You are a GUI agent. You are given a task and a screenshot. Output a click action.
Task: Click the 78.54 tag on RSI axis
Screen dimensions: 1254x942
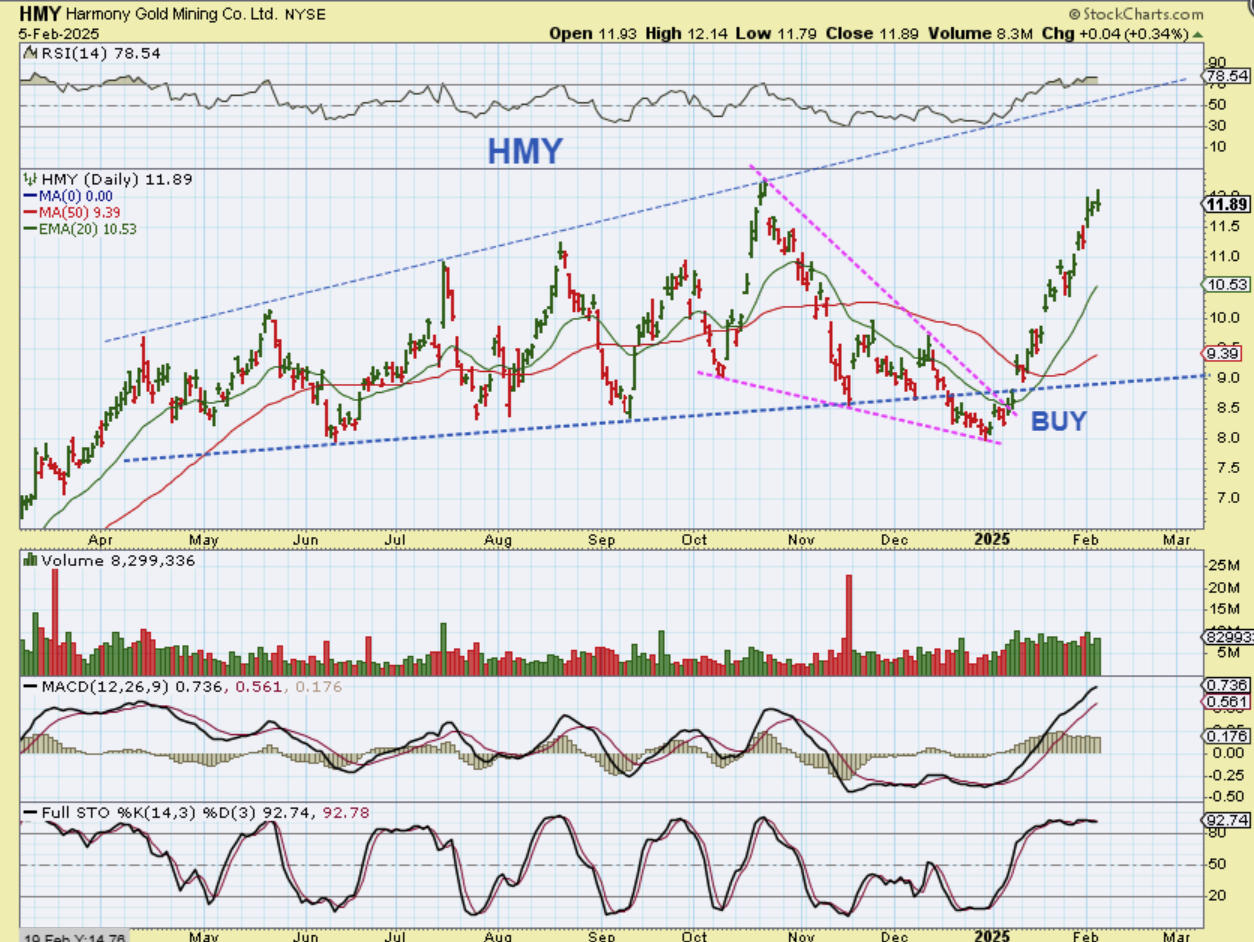coord(1224,75)
